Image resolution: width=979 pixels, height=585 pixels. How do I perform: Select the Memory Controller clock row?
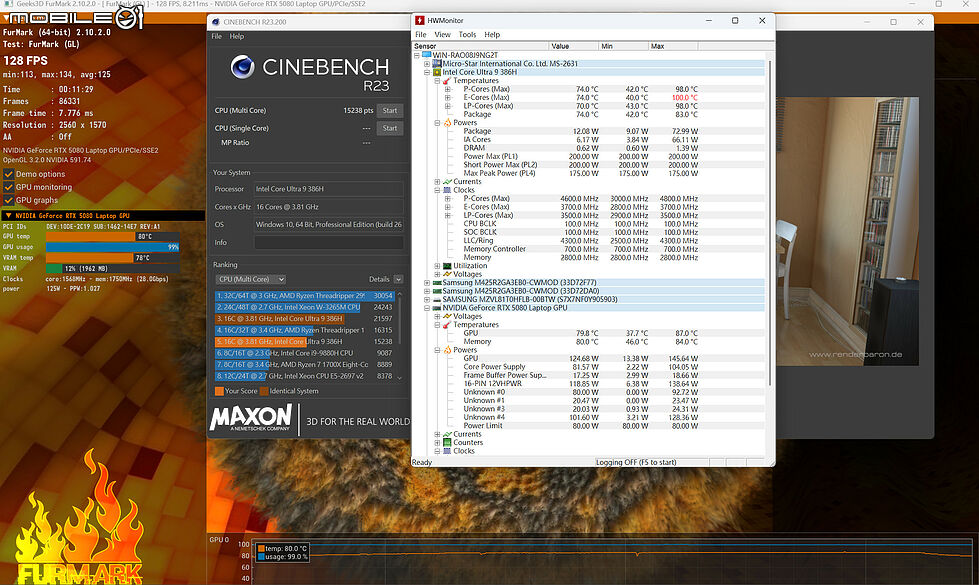coord(589,249)
